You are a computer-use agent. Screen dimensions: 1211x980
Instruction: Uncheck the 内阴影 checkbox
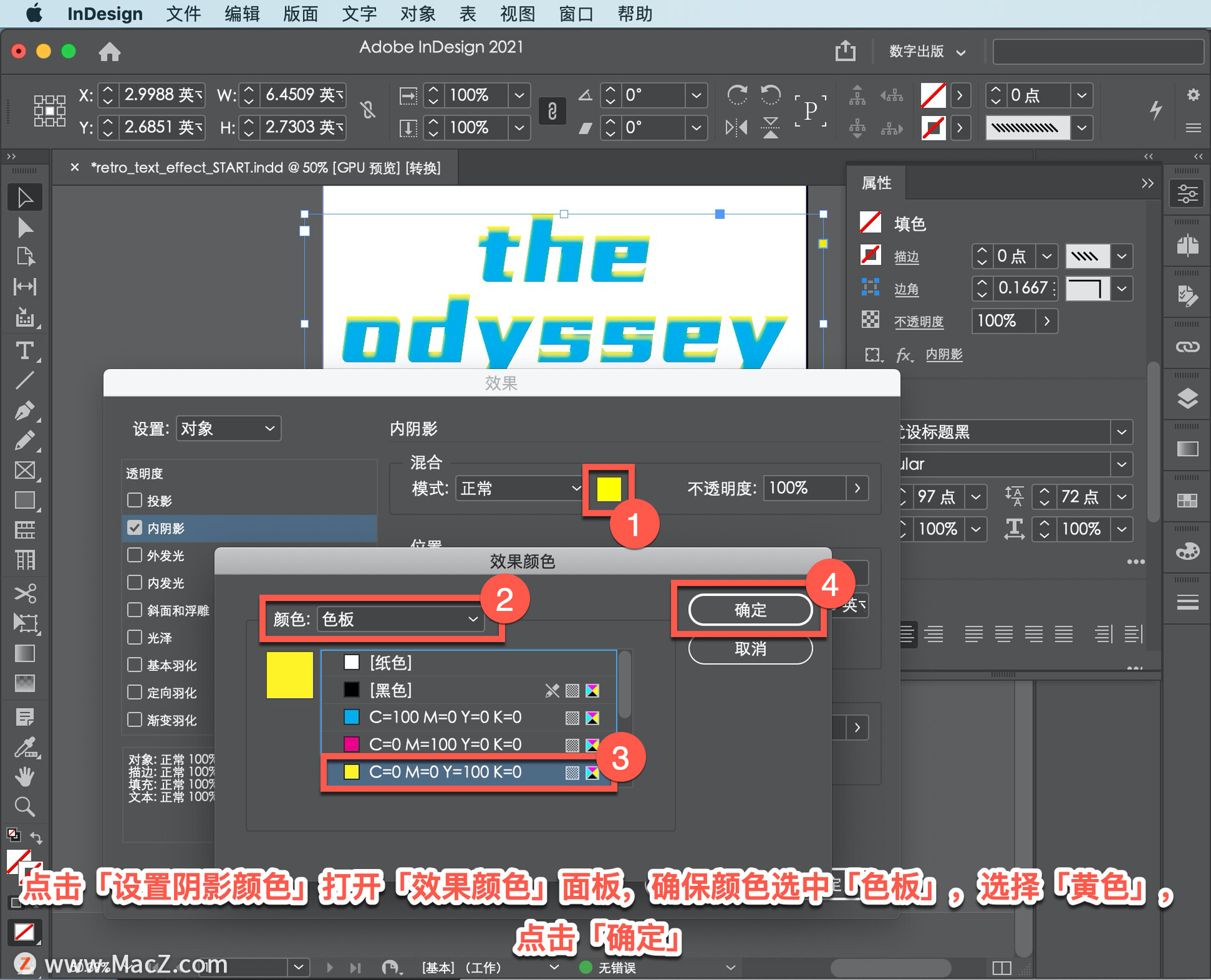[134, 528]
